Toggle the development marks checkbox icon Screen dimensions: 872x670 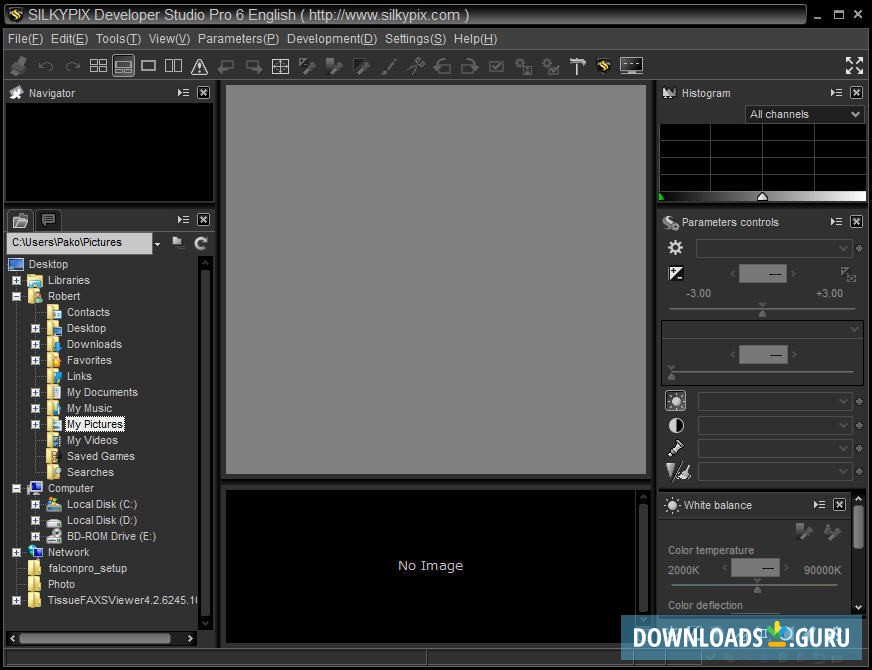click(495, 66)
